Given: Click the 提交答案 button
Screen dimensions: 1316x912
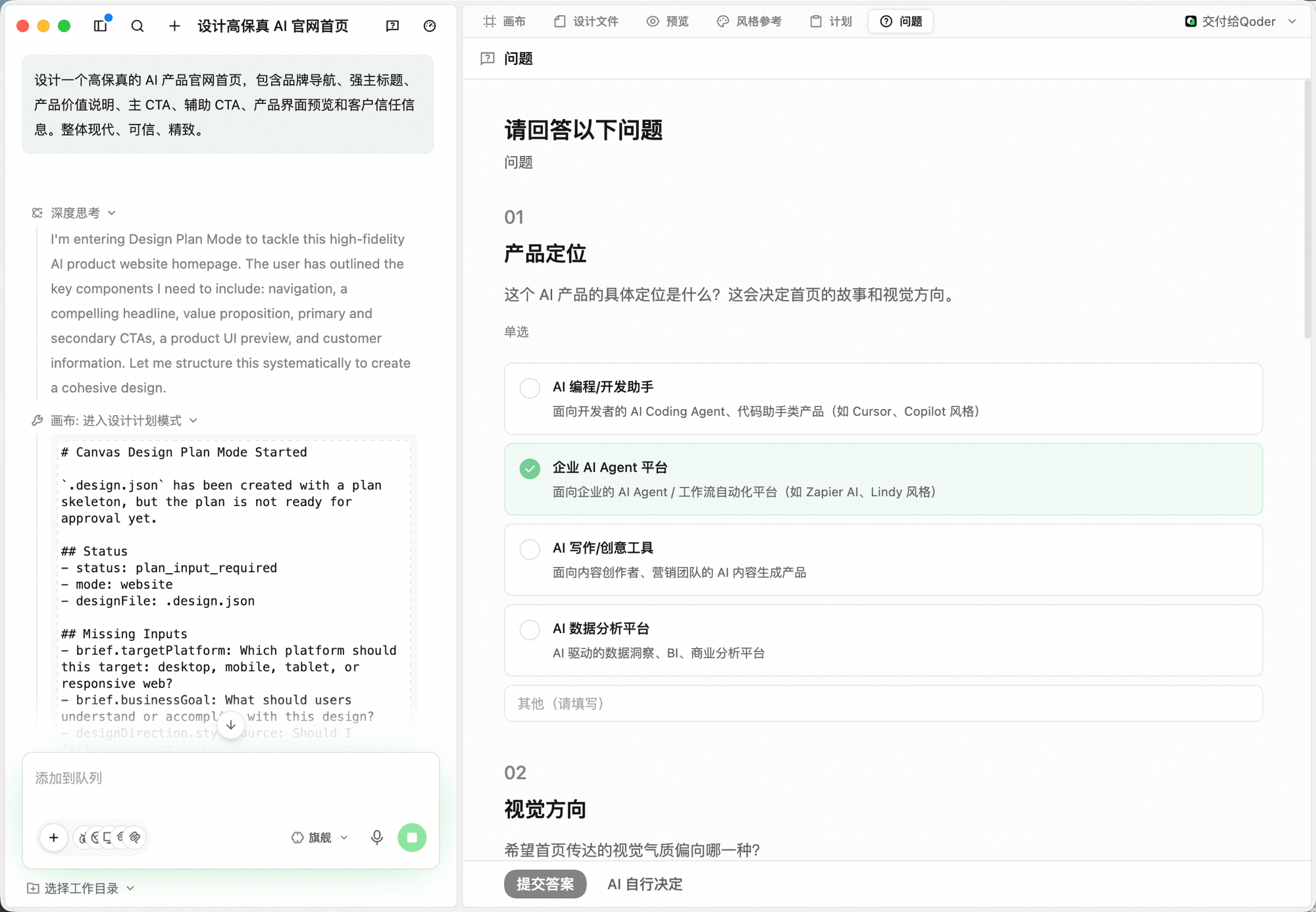Looking at the screenshot, I should coord(545,884).
